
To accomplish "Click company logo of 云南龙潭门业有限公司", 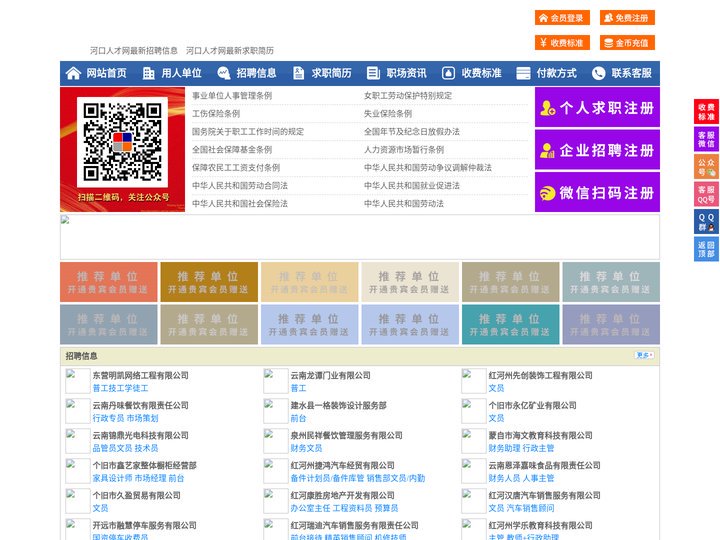I will point(276,381).
